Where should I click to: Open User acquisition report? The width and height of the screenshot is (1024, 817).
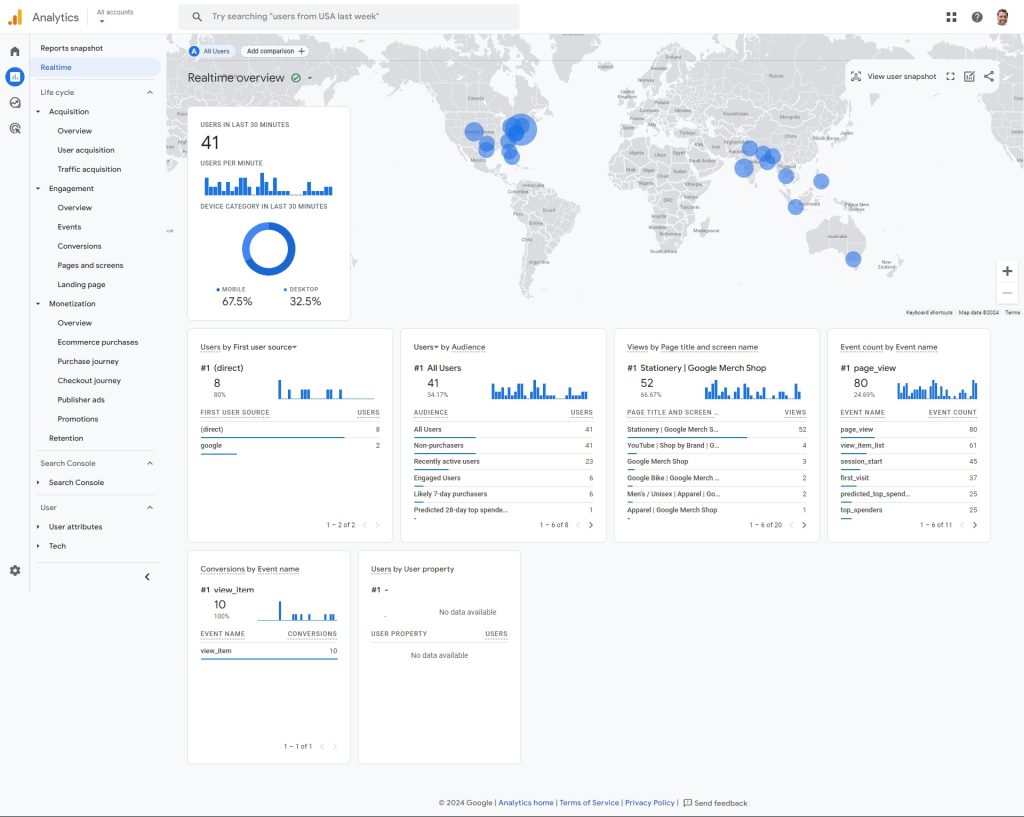[86, 150]
